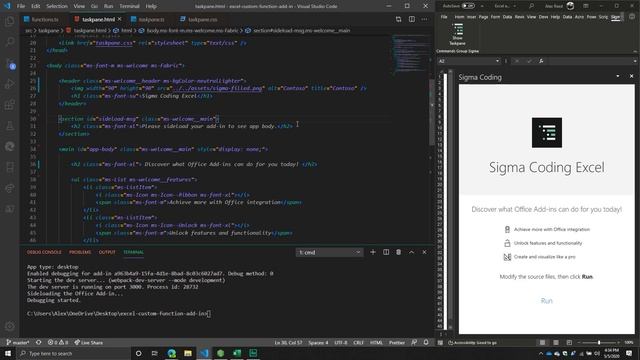Screen dimensions: 640x360
Task: Click the Windows taskbar search box
Action: (73, 353)
